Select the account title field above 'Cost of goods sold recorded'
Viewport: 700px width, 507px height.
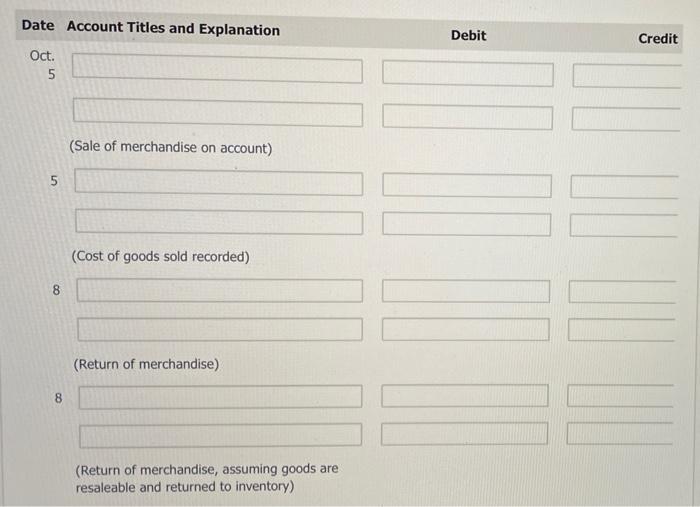pyautogui.click(x=219, y=221)
